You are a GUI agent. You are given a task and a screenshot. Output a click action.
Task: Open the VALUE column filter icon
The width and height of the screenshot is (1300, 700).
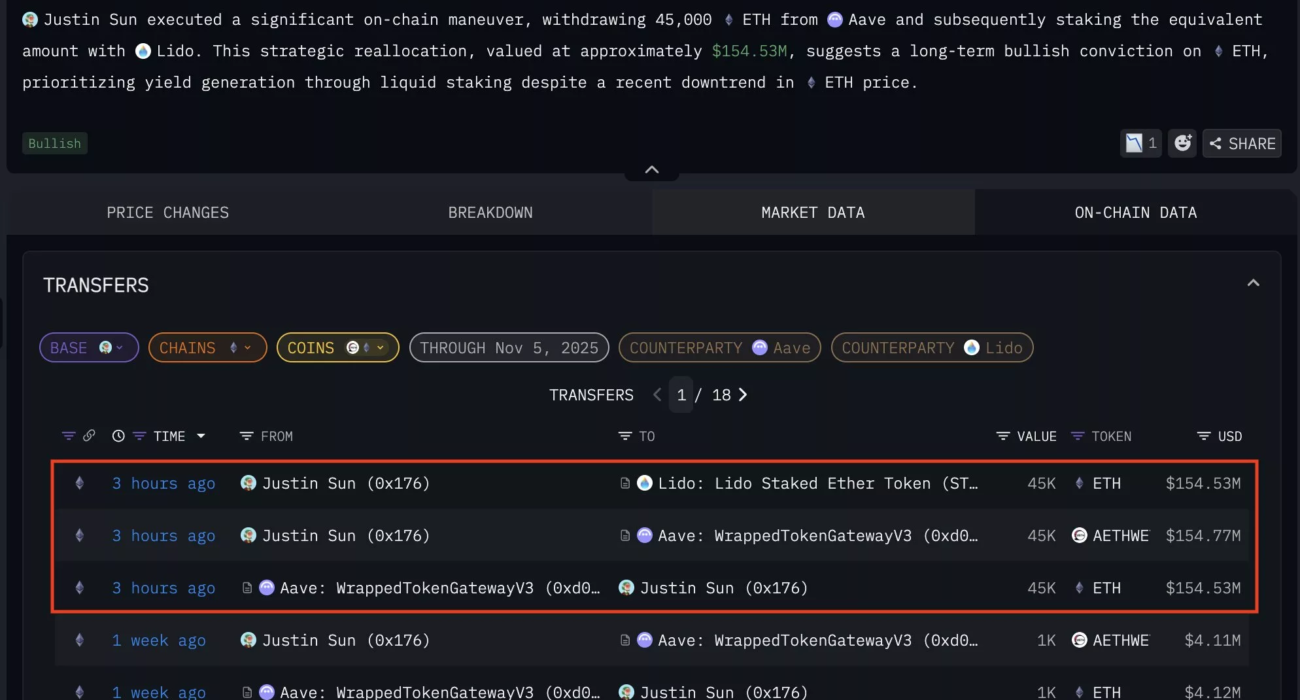pos(1003,436)
